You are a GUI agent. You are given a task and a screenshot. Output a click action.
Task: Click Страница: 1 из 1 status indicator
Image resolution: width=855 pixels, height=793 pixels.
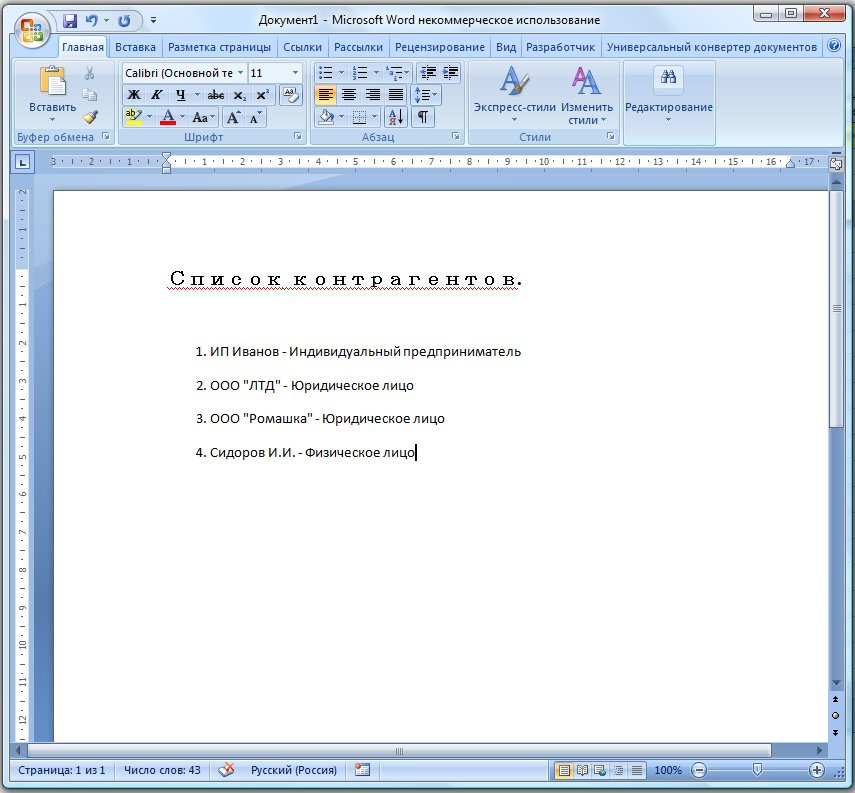[x=62, y=770]
